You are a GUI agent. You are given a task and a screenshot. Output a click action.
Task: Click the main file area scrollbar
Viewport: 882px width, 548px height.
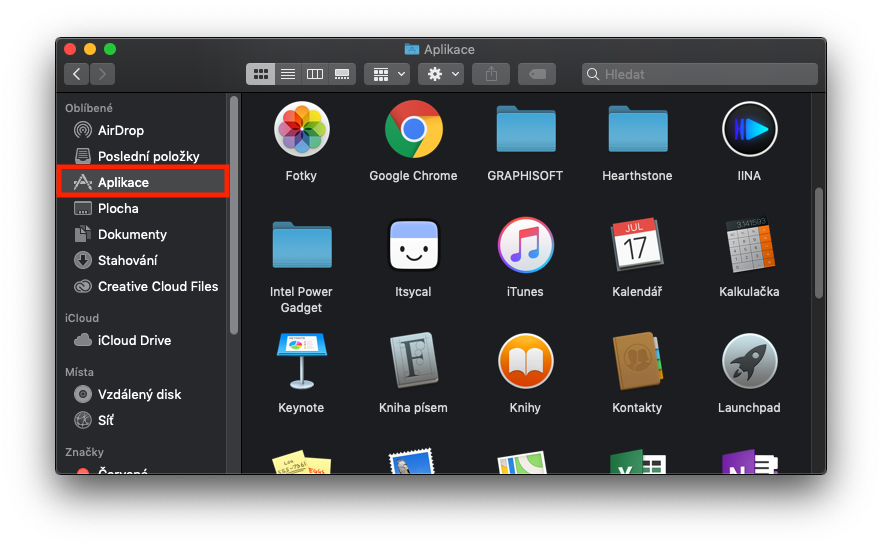point(819,243)
